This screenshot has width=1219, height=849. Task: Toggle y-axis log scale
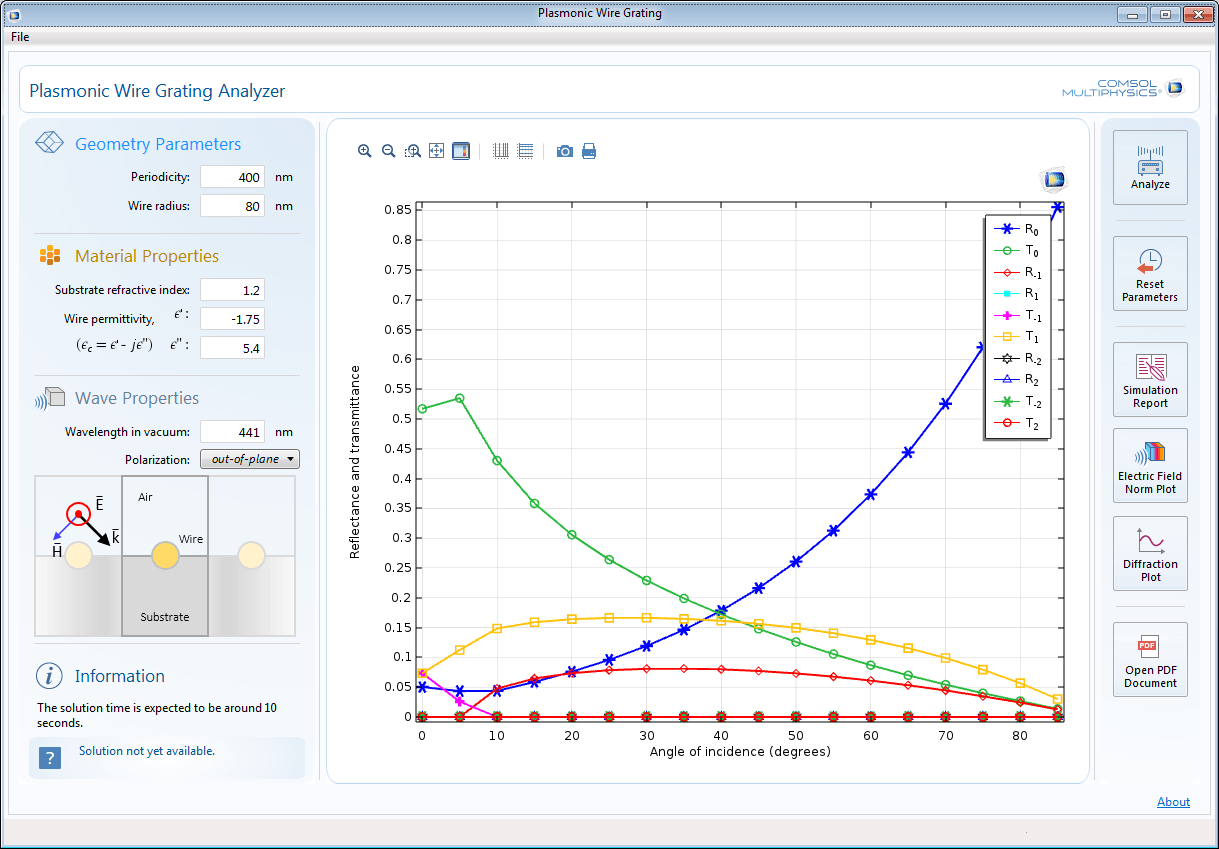[x=525, y=151]
